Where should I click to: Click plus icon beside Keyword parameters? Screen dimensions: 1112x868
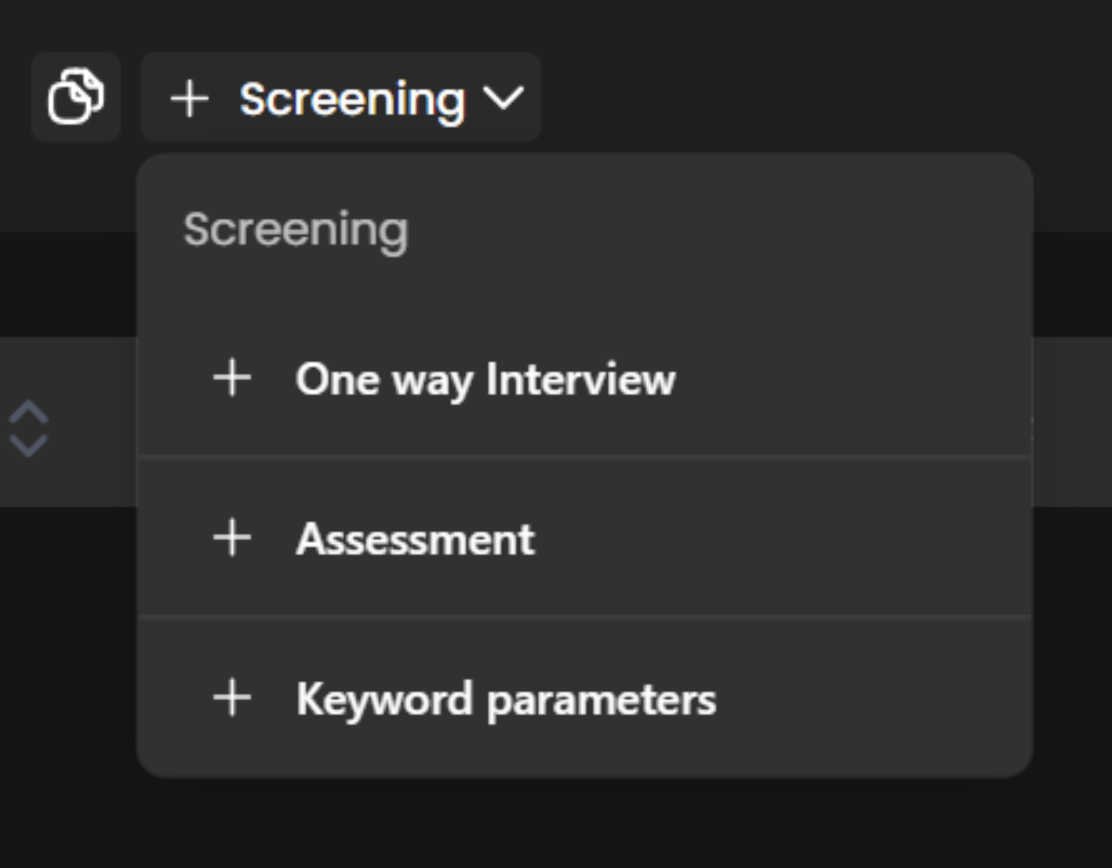pyautogui.click(x=232, y=698)
